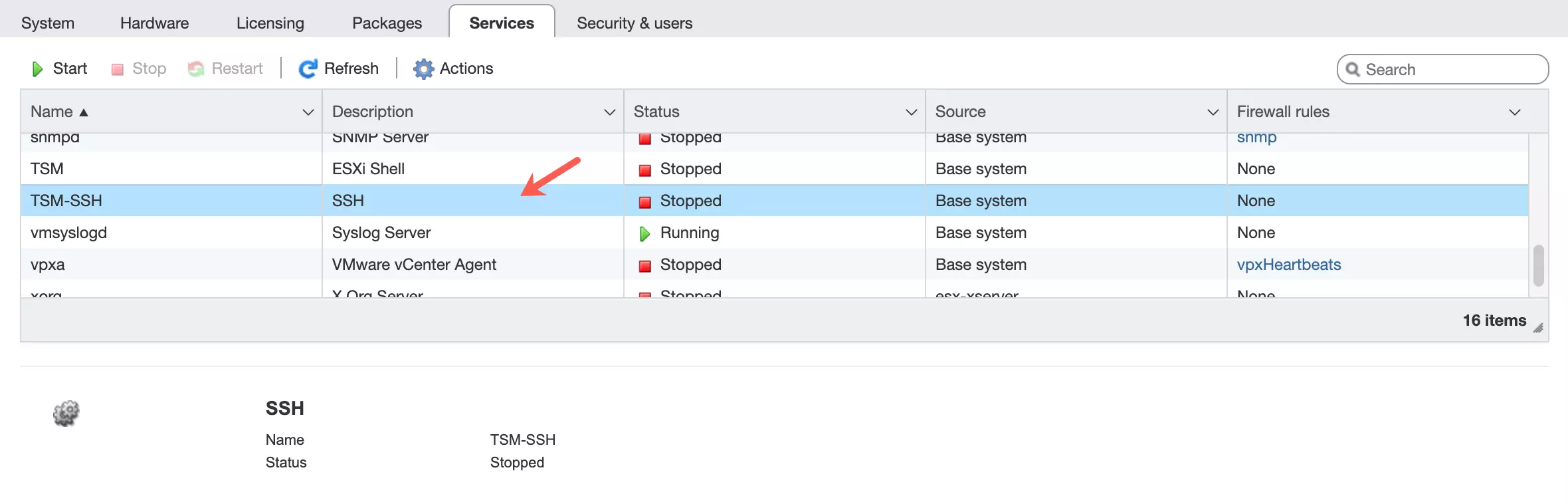Viewport: 1568px width, 504px height.
Task: Expand the Name column dropdown chevron
Action: (x=308, y=112)
